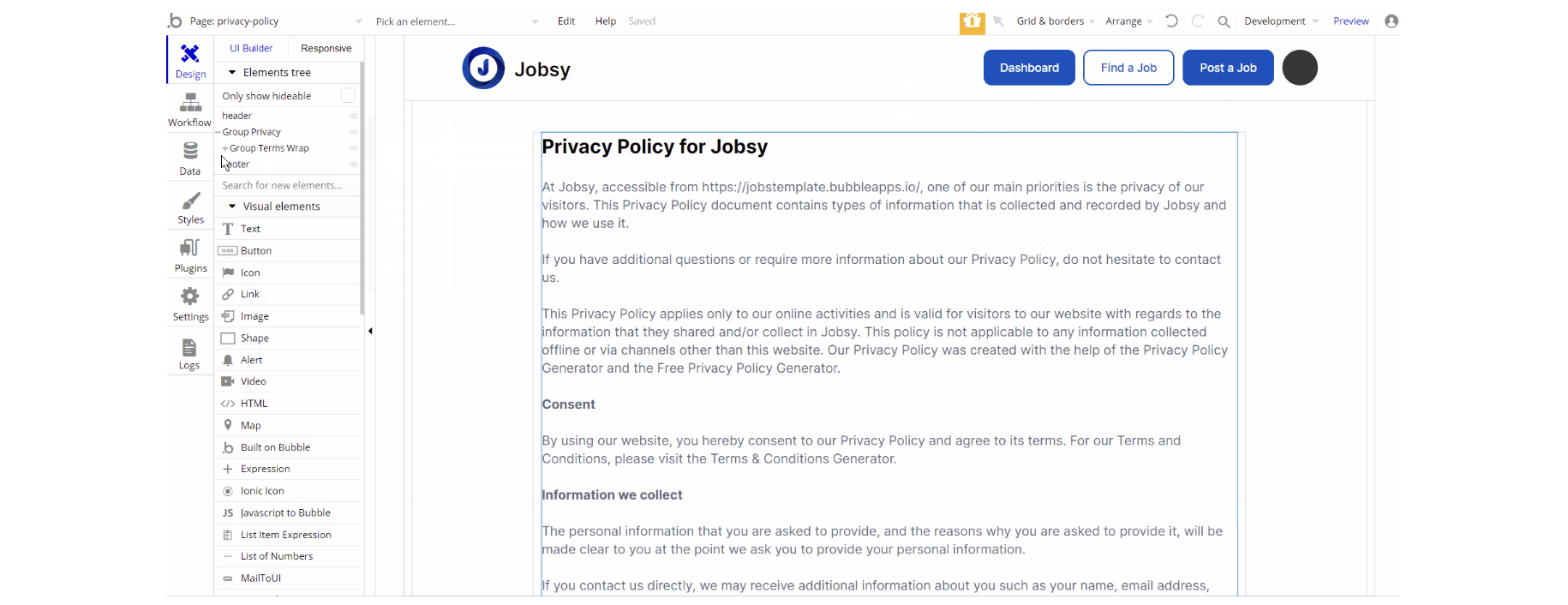Open the Settings gear in sidebar

tap(190, 304)
